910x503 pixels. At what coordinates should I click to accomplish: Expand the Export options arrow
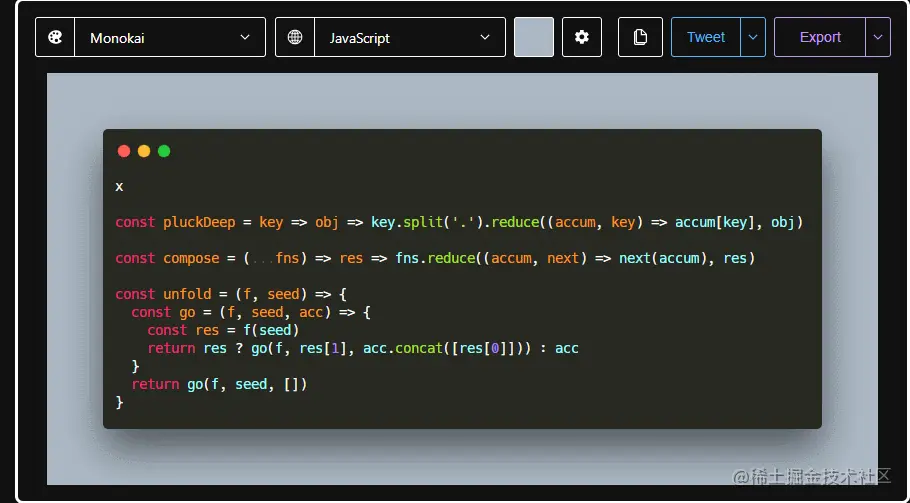click(x=878, y=37)
